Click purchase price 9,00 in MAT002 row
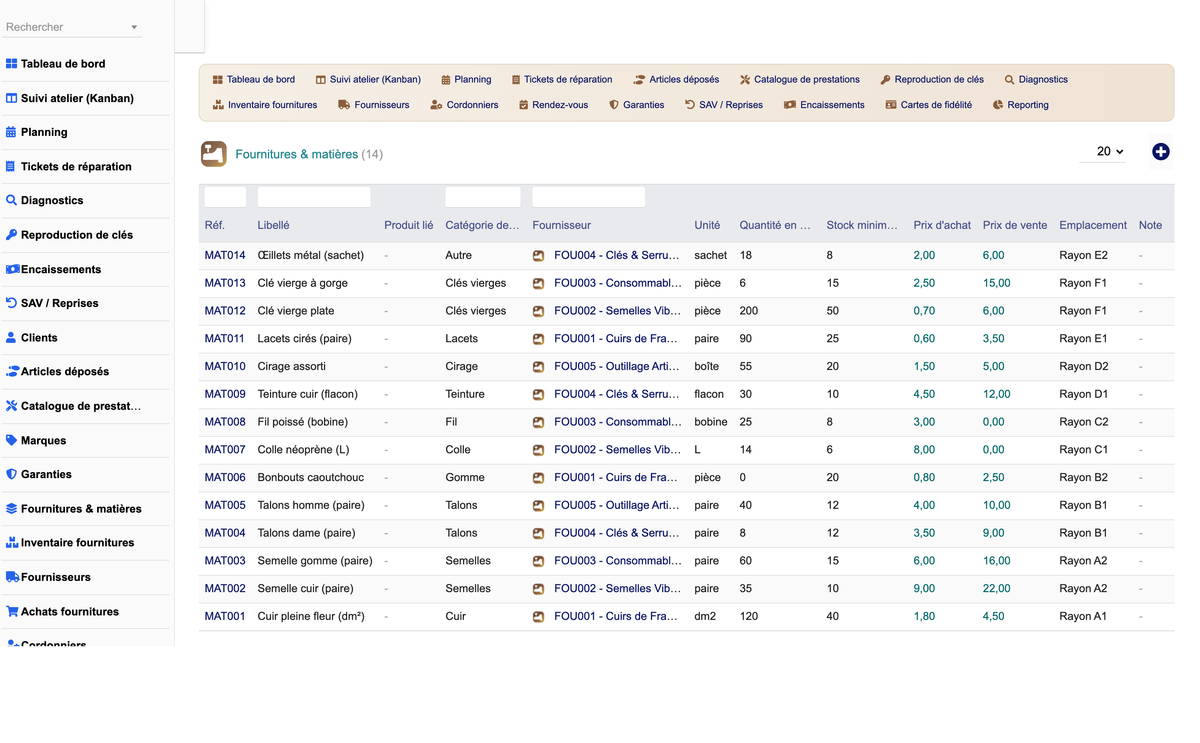This screenshot has width=1200, height=743. [924, 589]
